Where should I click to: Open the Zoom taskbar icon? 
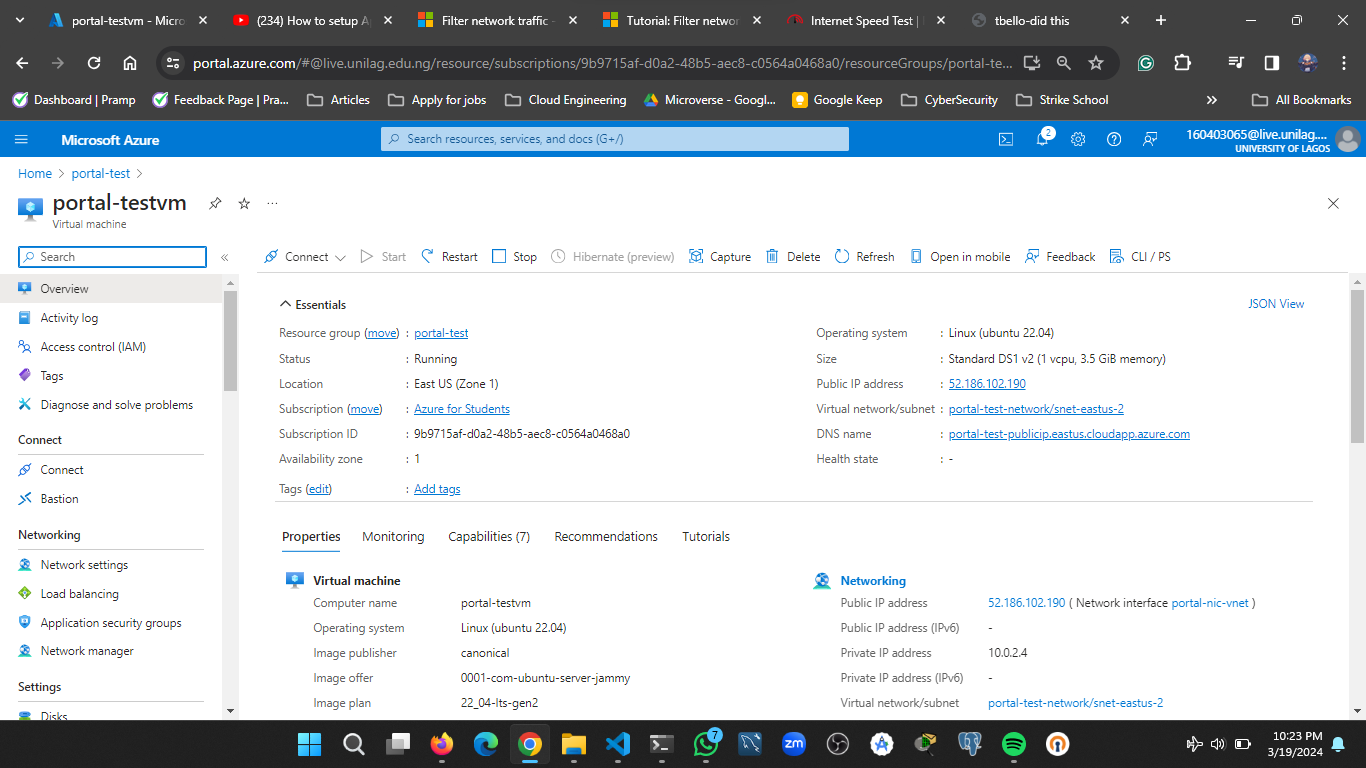coord(794,744)
